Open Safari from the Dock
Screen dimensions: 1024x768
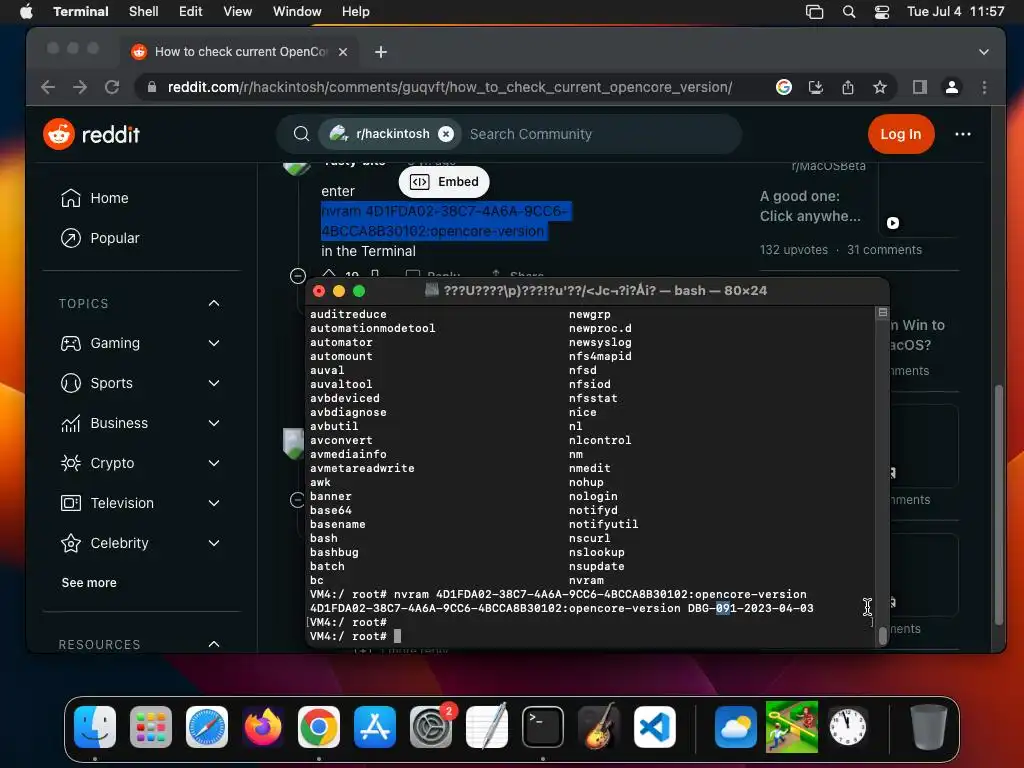click(207, 726)
